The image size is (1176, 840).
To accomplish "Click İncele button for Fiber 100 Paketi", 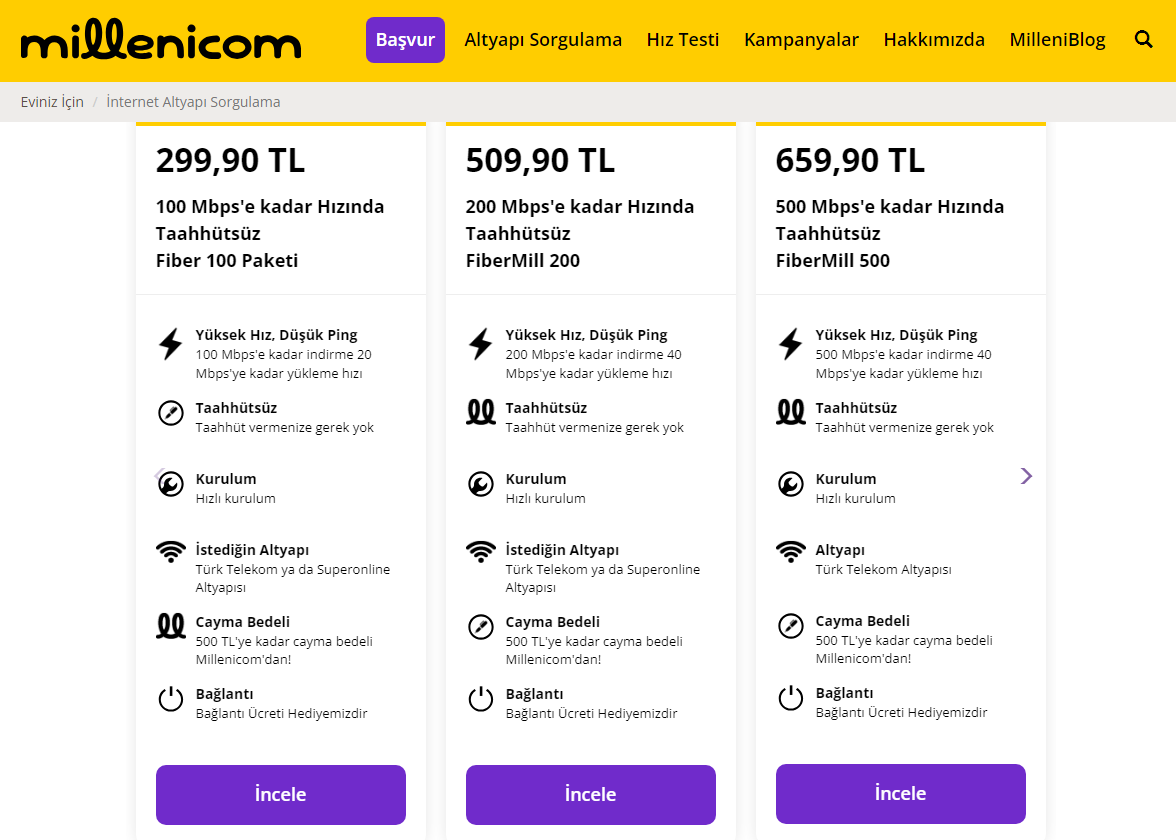I will pos(281,795).
